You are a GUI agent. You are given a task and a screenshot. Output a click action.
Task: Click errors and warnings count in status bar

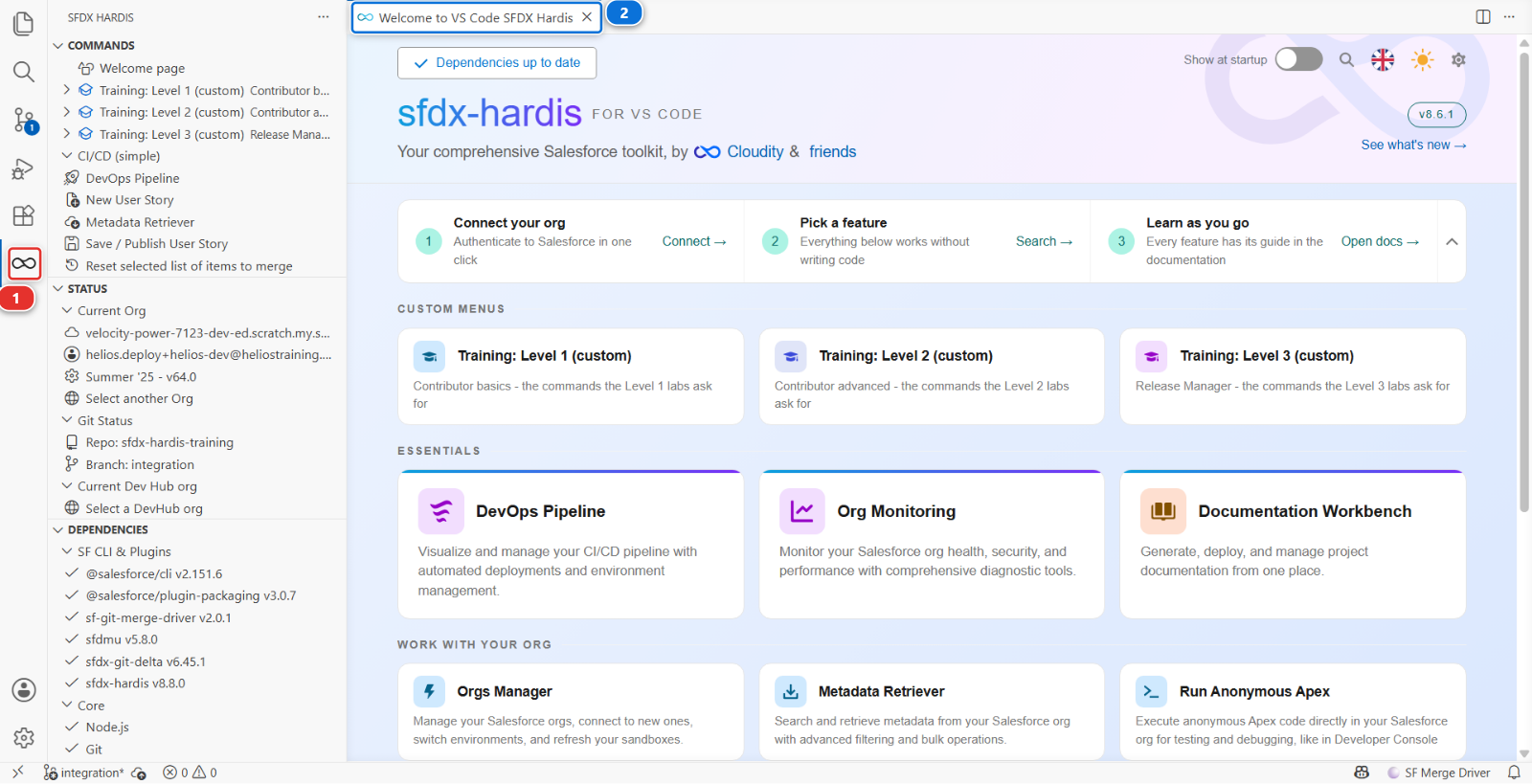click(190, 773)
